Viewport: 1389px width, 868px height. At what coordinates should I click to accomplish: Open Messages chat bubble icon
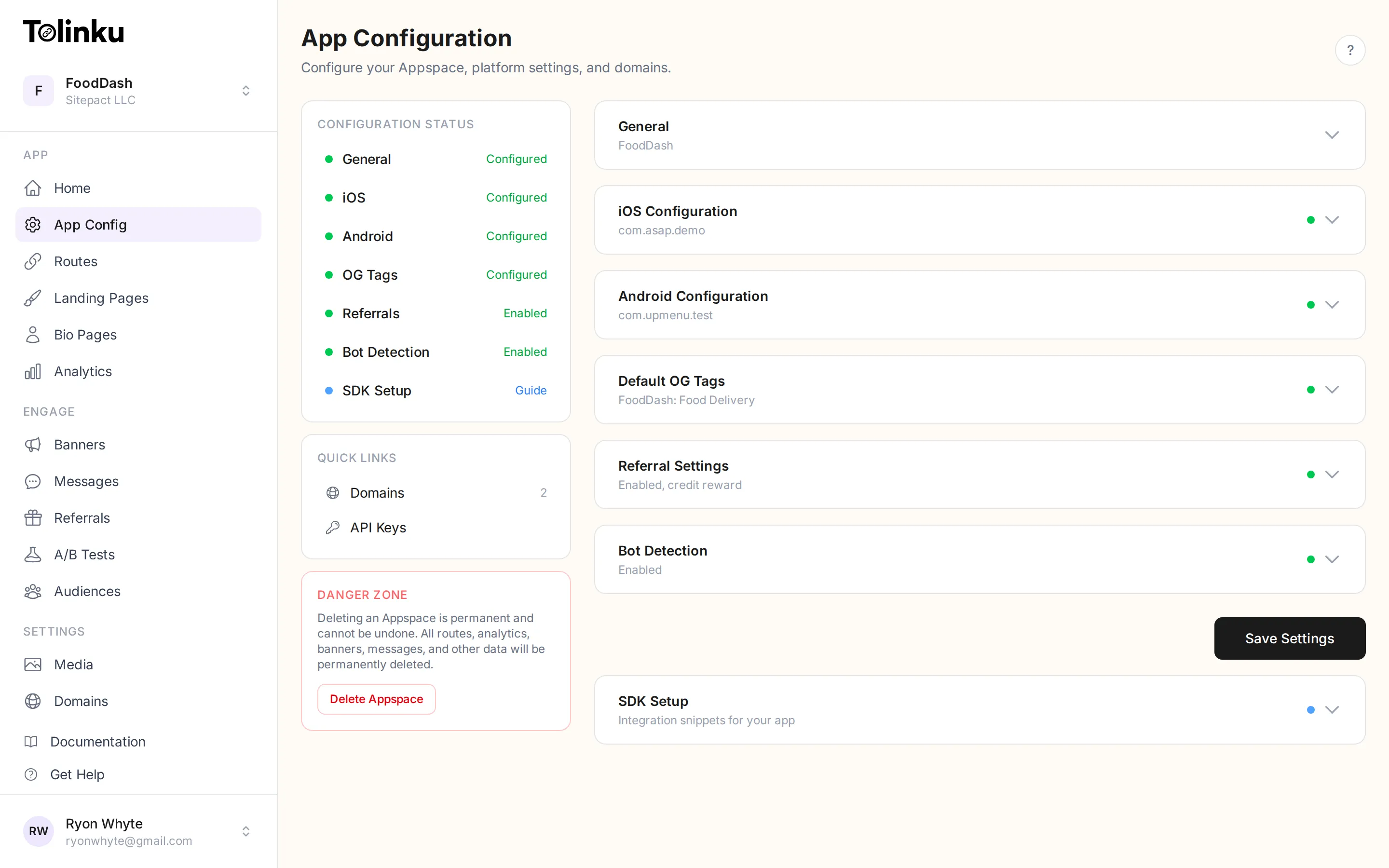33,481
